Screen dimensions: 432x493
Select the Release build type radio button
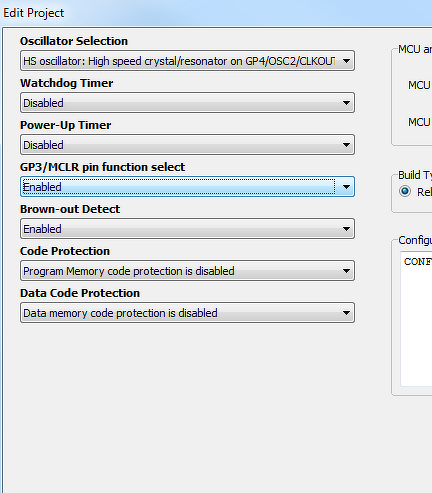[405, 191]
